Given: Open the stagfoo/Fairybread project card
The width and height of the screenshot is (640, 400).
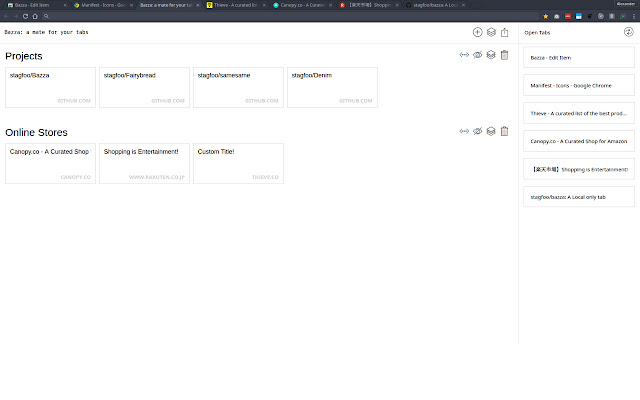Looking at the screenshot, I should coord(144,87).
